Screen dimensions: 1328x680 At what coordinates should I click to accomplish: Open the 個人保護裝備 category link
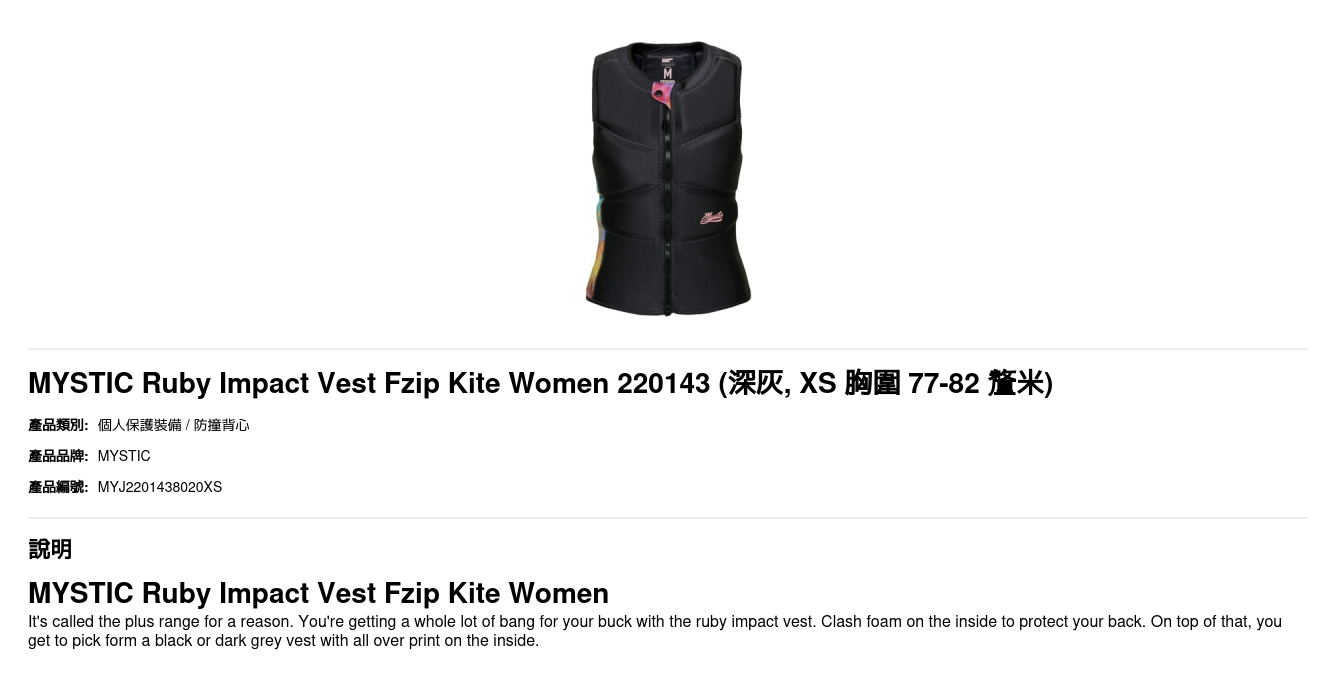[139, 425]
